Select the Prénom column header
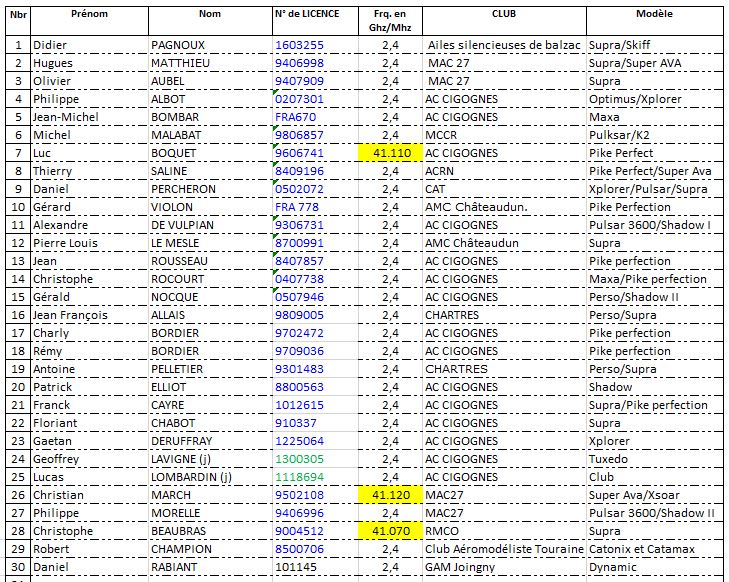 89,21
